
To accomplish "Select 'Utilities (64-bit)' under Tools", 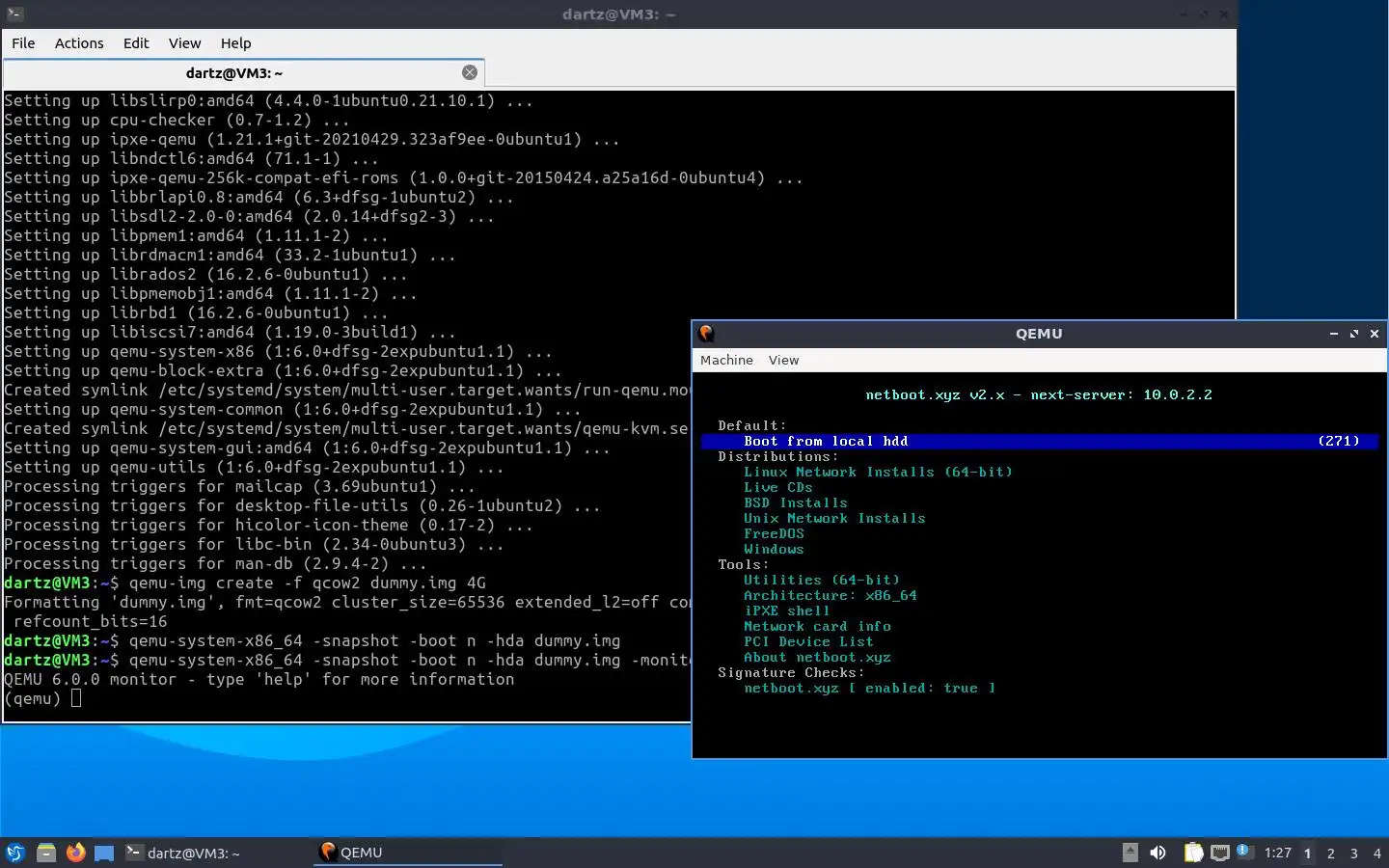I will [821, 580].
